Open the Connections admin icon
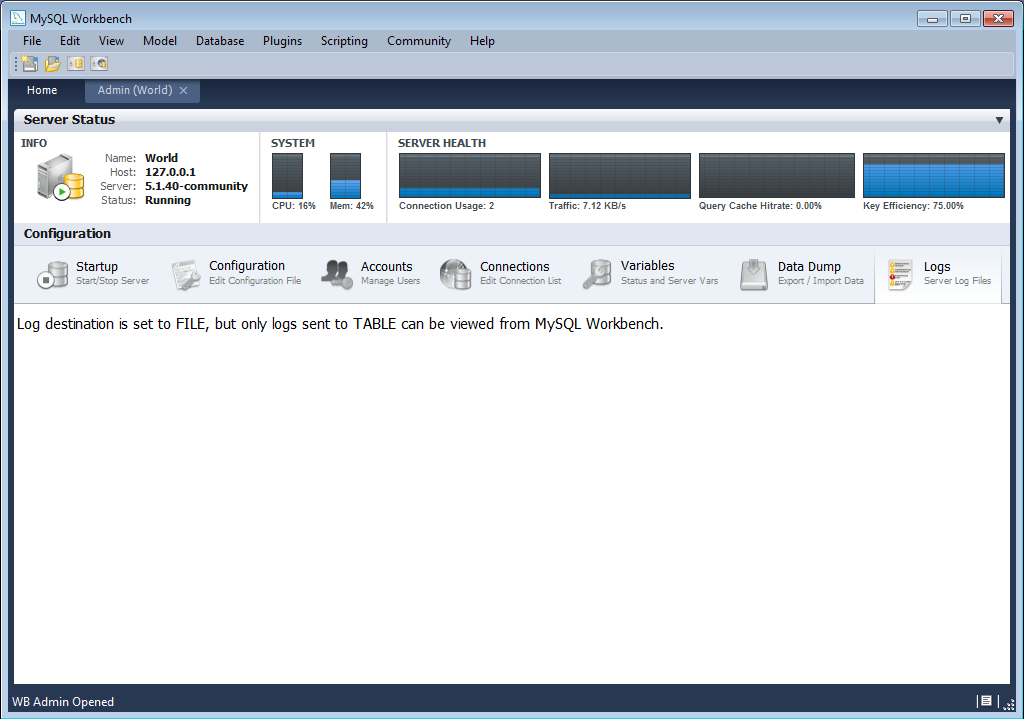Image resolution: width=1024 pixels, height=719 pixels. (x=455, y=275)
